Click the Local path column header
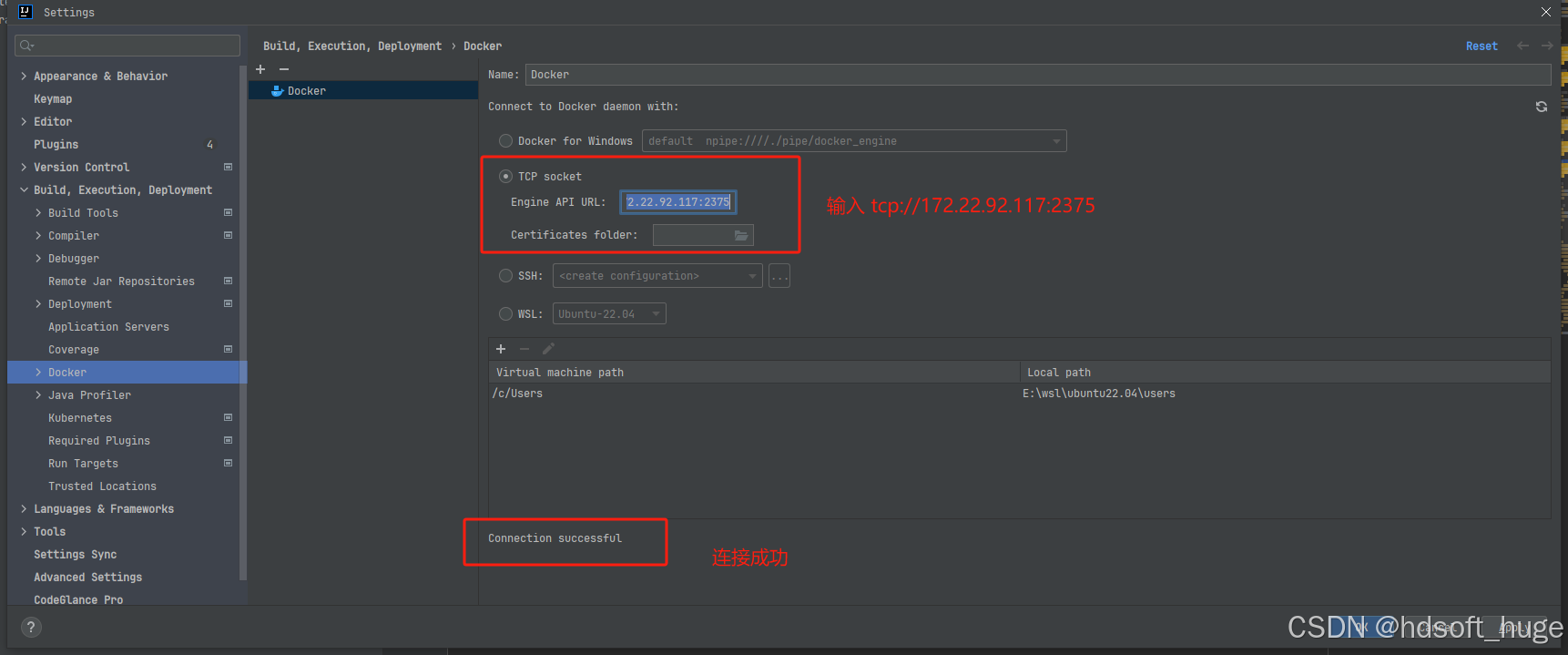The height and width of the screenshot is (655, 1568). click(1286, 373)
